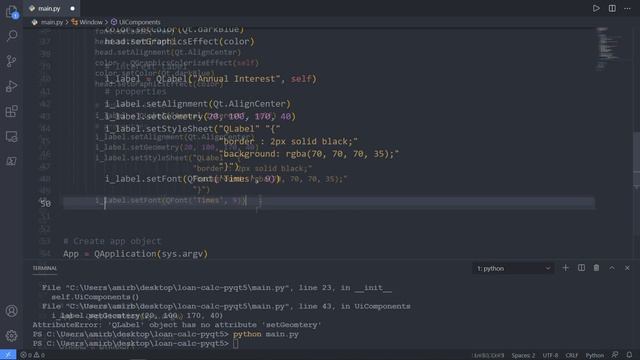Image resolution: width=640 pixels, height=360 pixels.
Task: Change end of line sequence CRLF
Action: pyautogui.click(x=571, y=355)
